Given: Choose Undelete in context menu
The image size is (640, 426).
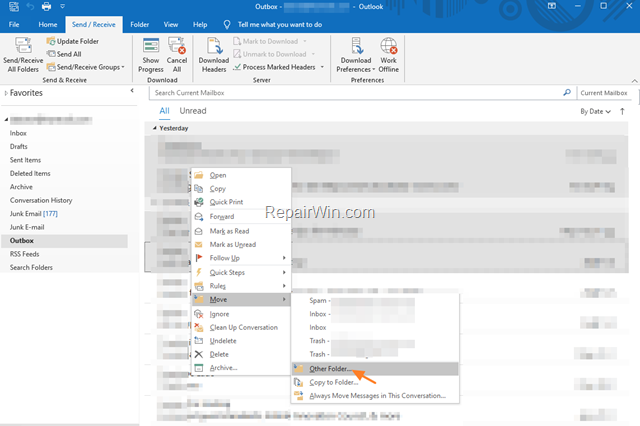Looking at the screenshot, I should tap(241, 341).
